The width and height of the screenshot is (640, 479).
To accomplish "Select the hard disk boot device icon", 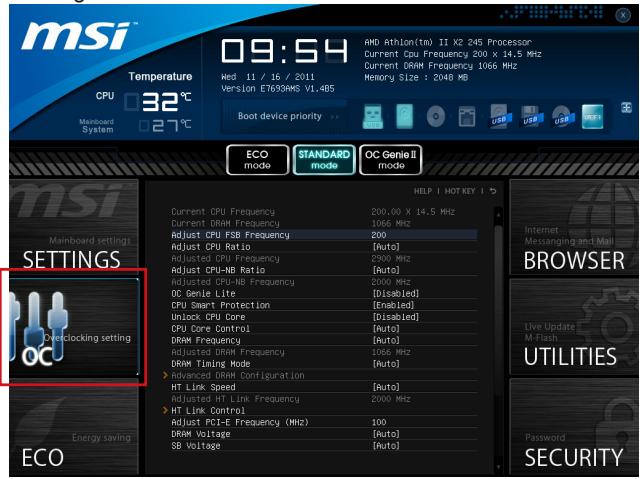I will (404, 116).
